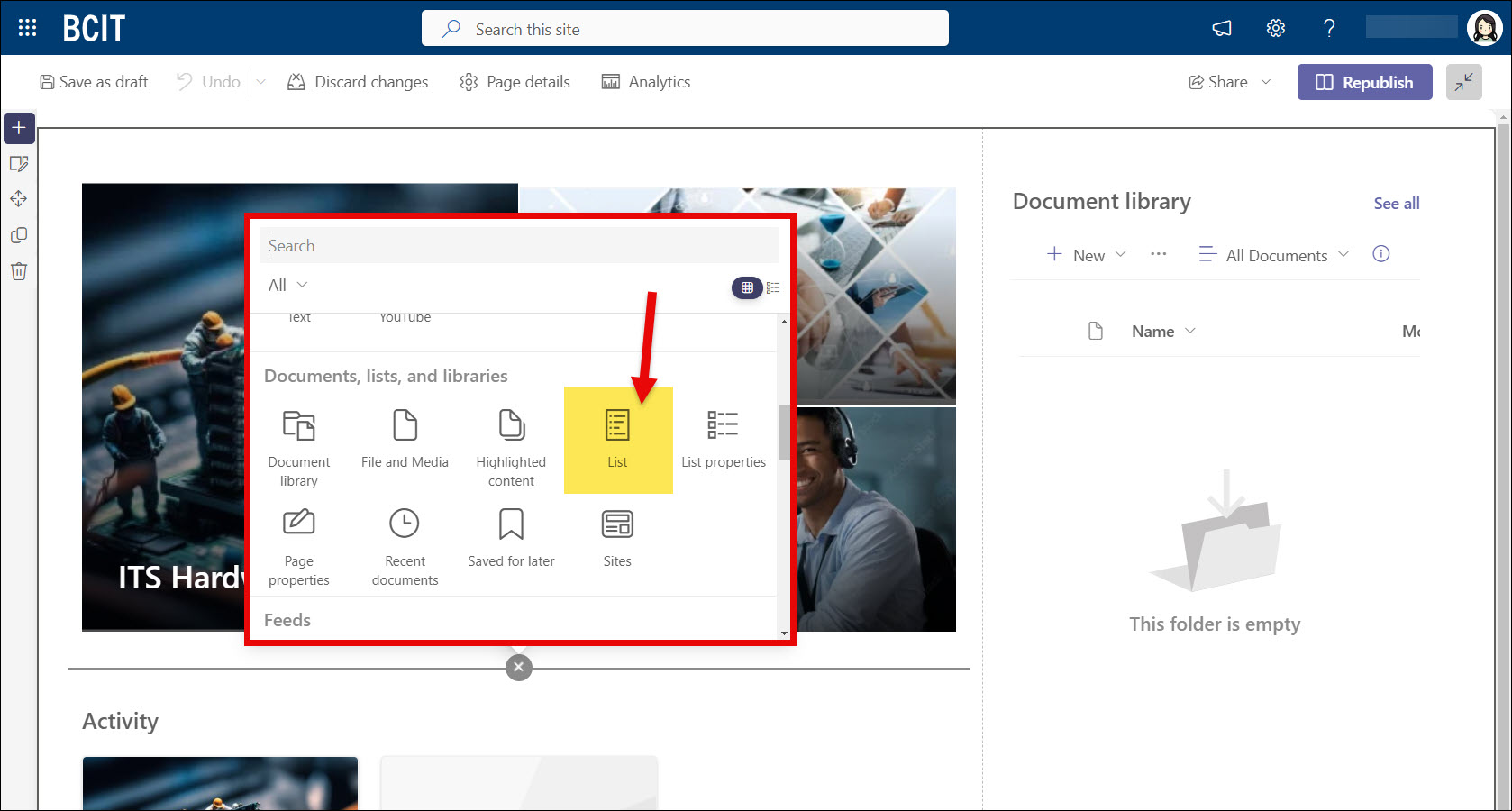The height and width of the screenshot is (811, 1512).
Task: Click the Republish button
Action: (1364, 82)
